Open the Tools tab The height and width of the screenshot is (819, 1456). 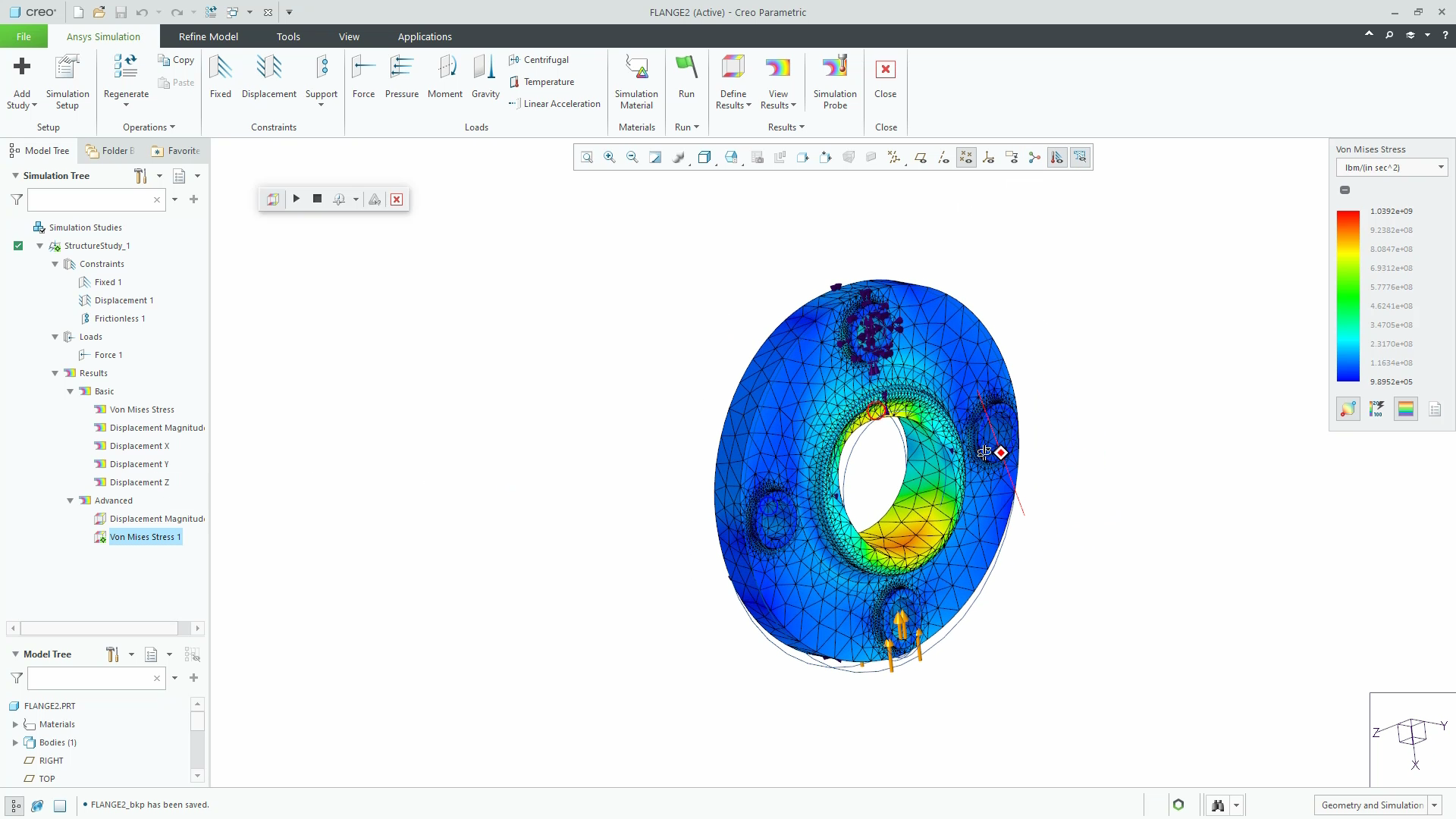click(x=288, y=36)
